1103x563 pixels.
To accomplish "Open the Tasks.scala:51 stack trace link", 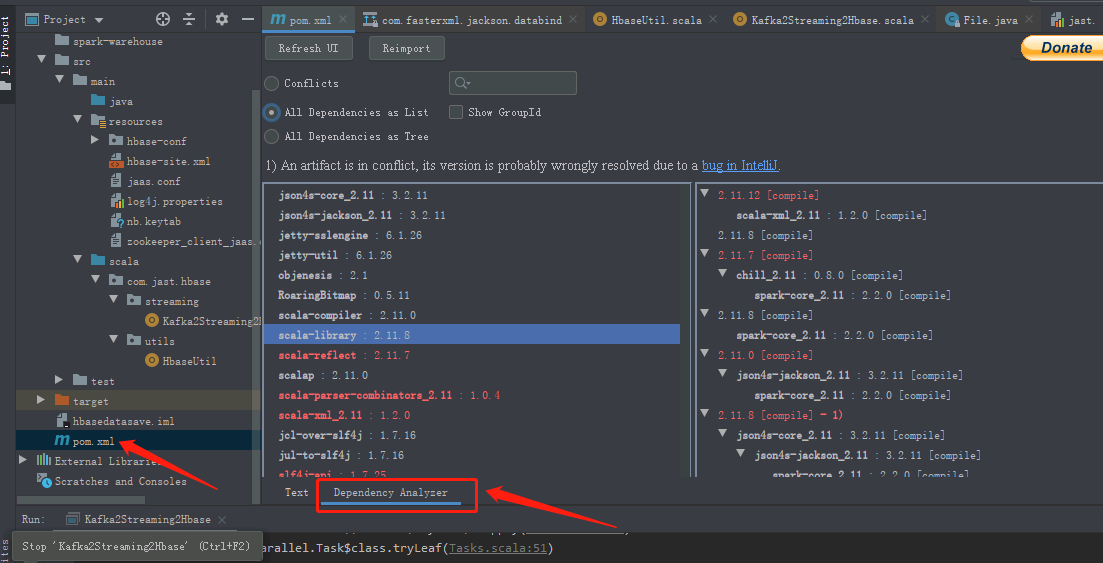I will pyautogui.click(x=498, y=548).
